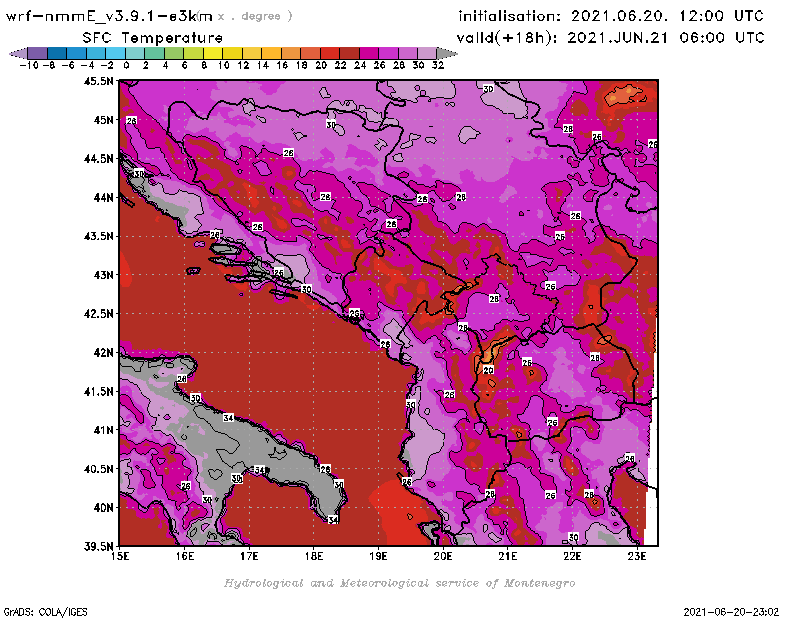Click the longitude label '18E'
800x618 pixels.
coord(314,556)
